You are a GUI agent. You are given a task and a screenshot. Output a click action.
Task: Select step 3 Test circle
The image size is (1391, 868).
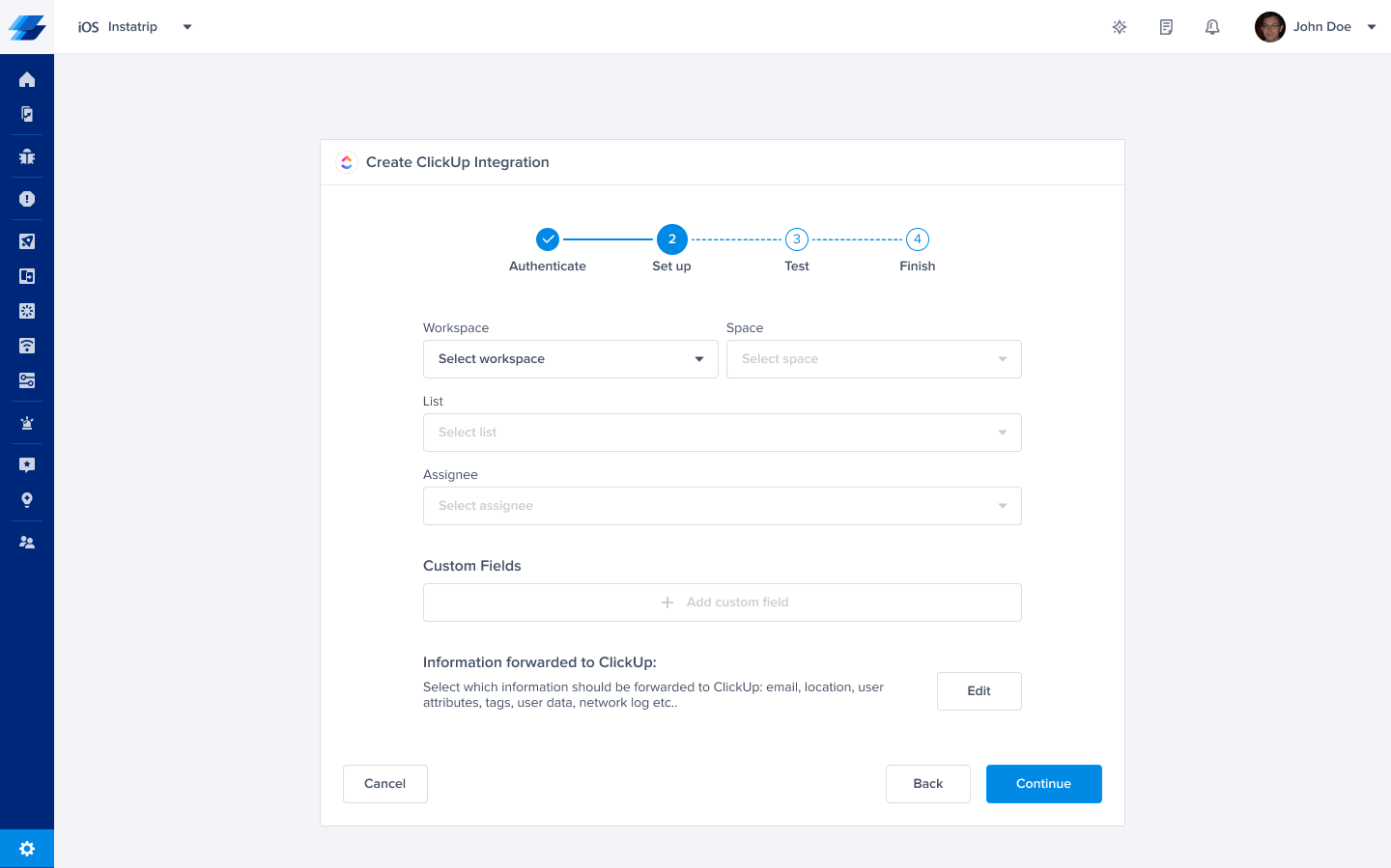pyautogui.click(x=797, y=239)
